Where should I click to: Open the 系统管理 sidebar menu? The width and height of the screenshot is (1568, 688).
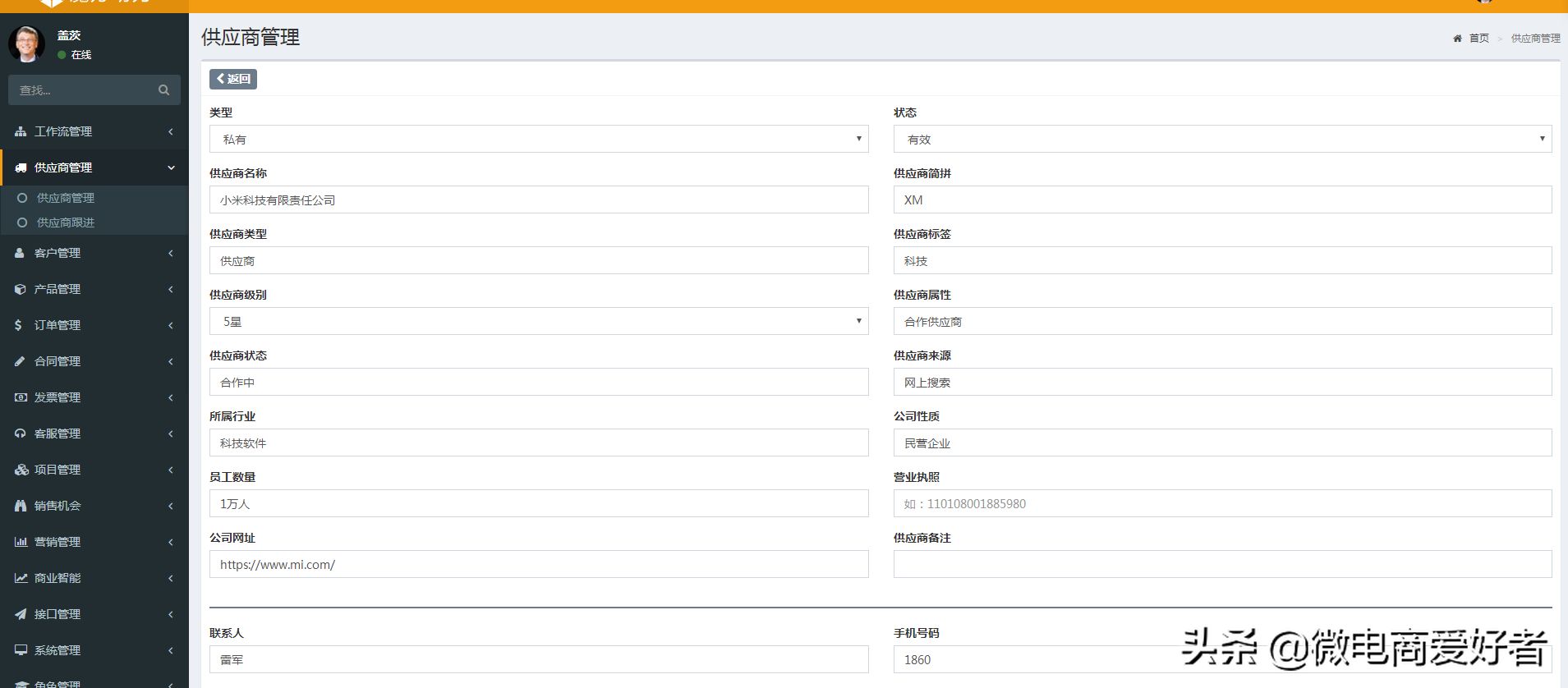coord(94,650)
